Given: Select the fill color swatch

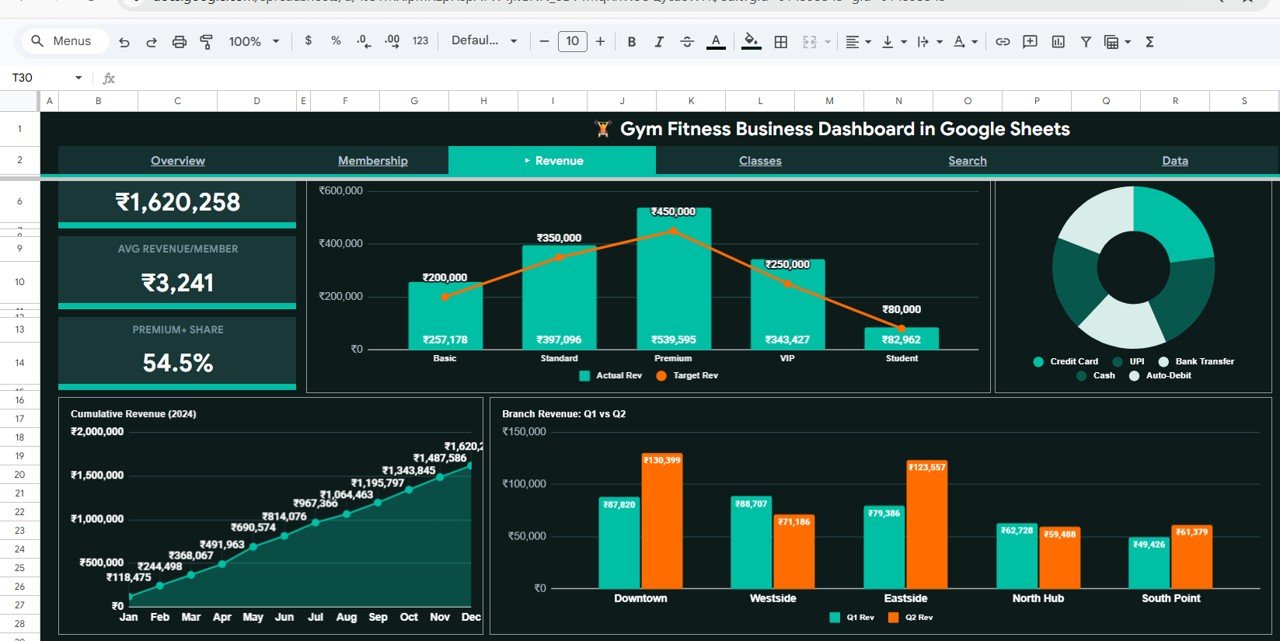Looking at the screenshot, I should pos(751,41).
